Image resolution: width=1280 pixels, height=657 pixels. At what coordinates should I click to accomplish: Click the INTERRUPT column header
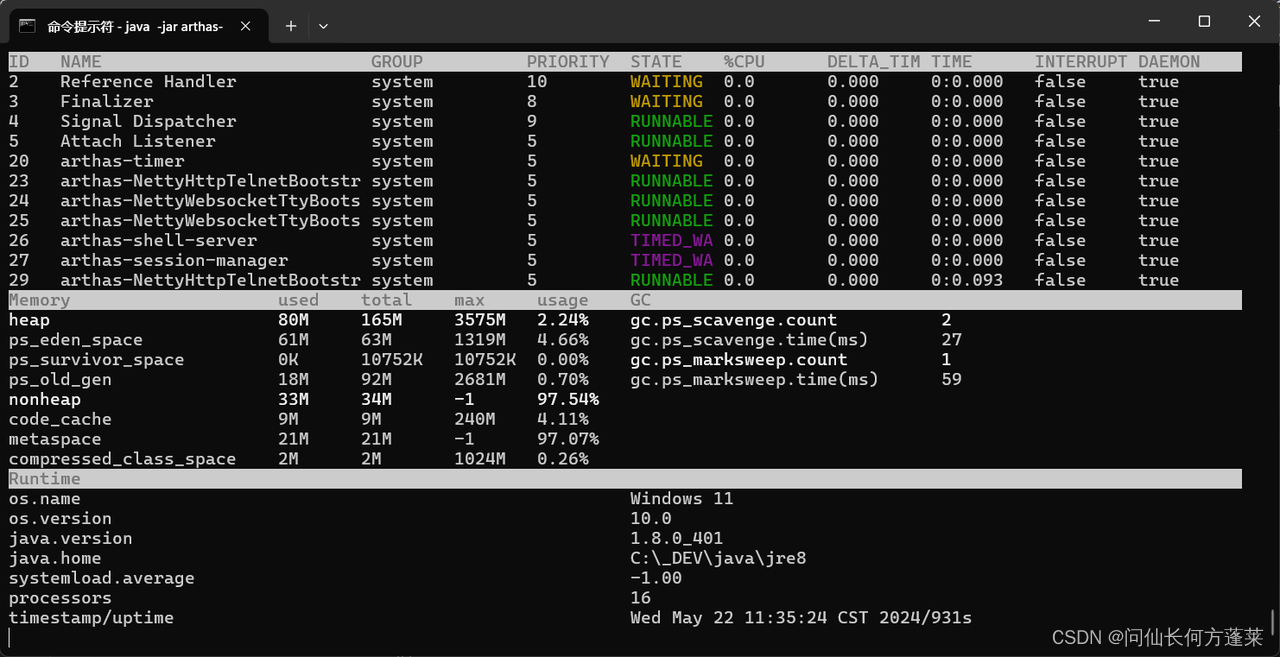click(x=1081, y=62)
